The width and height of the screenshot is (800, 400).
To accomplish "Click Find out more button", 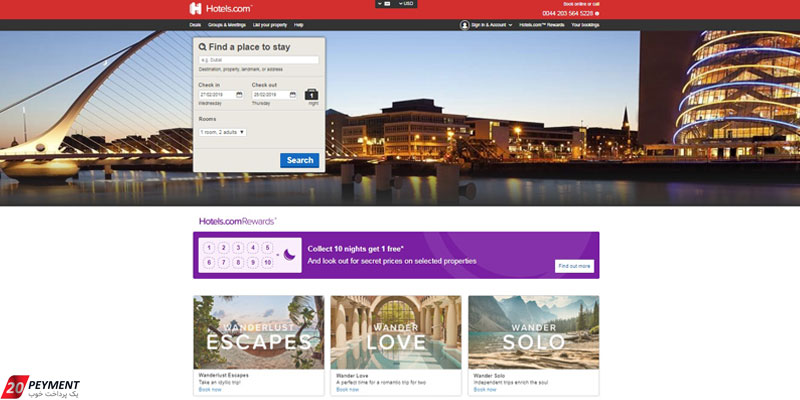I will [574, 266].
